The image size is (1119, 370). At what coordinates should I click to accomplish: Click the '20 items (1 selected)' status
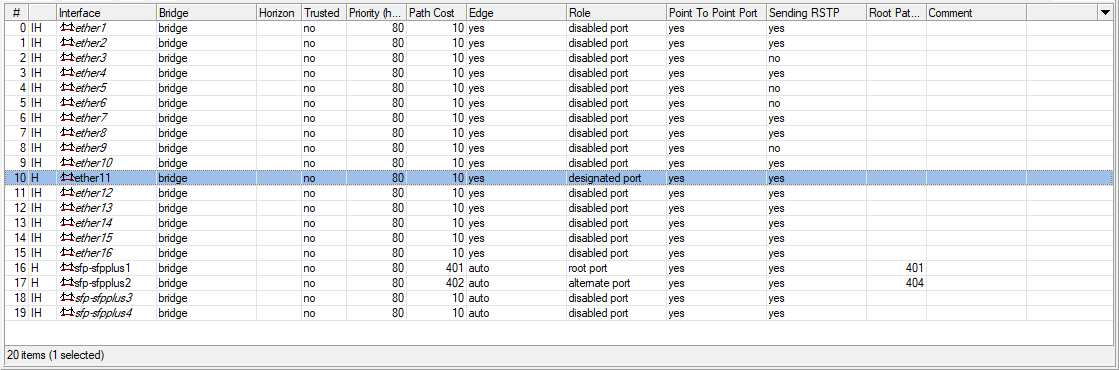click(x=55, y=354)
